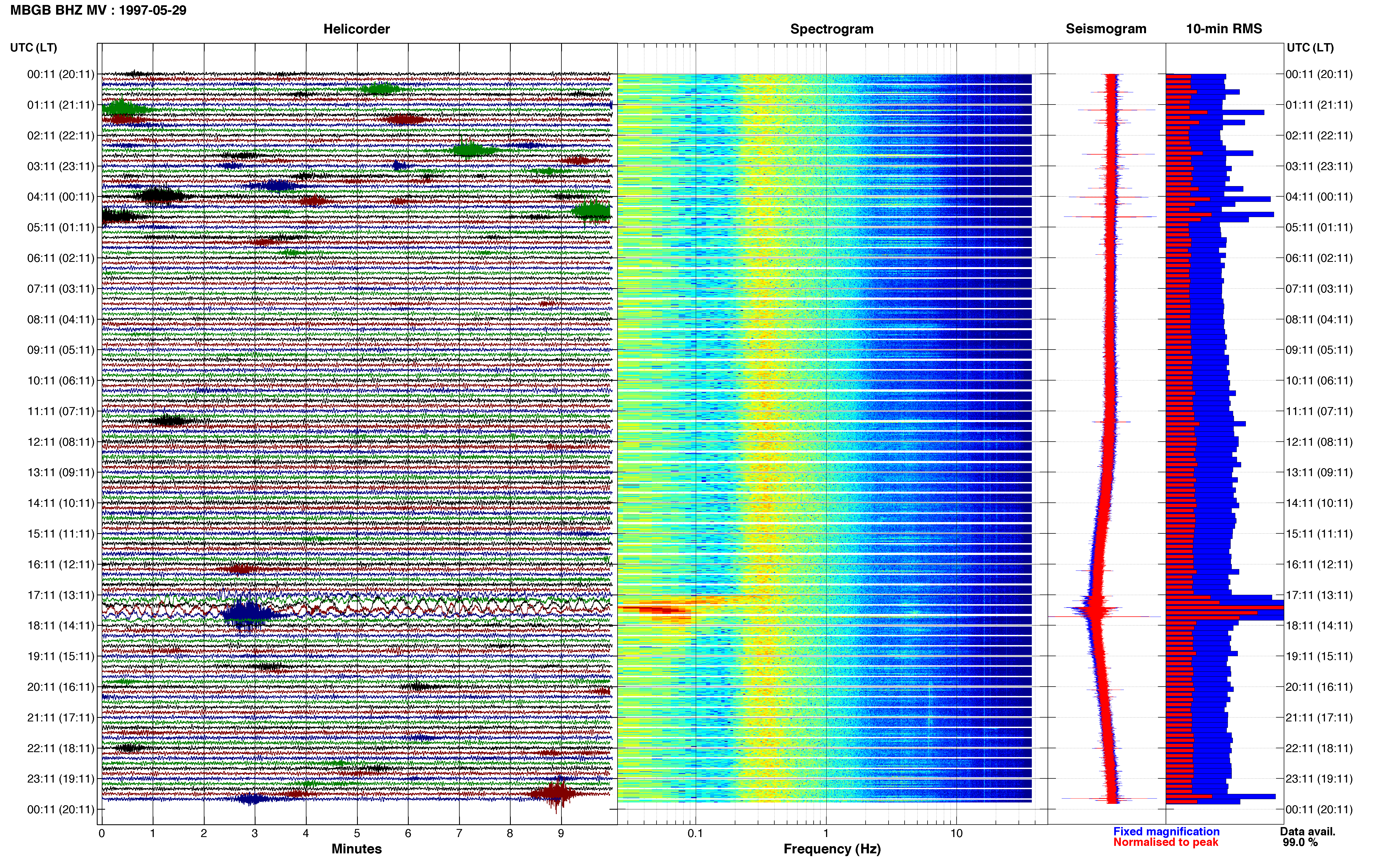Click the left time label '12:11 (08:11)'
Screen dimensions: 1388x868
point(61,442)
